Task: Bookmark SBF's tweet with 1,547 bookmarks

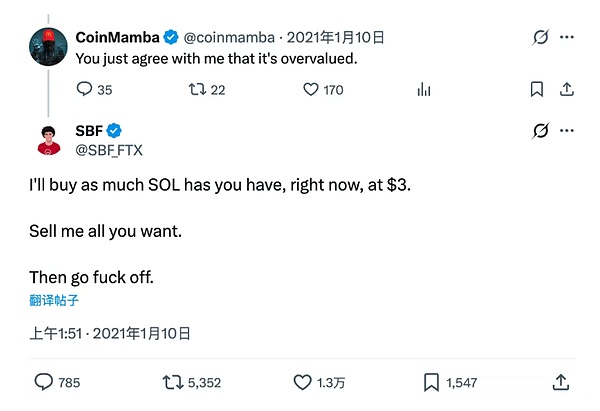Action: pyautogui.click(x=431, y=381)
